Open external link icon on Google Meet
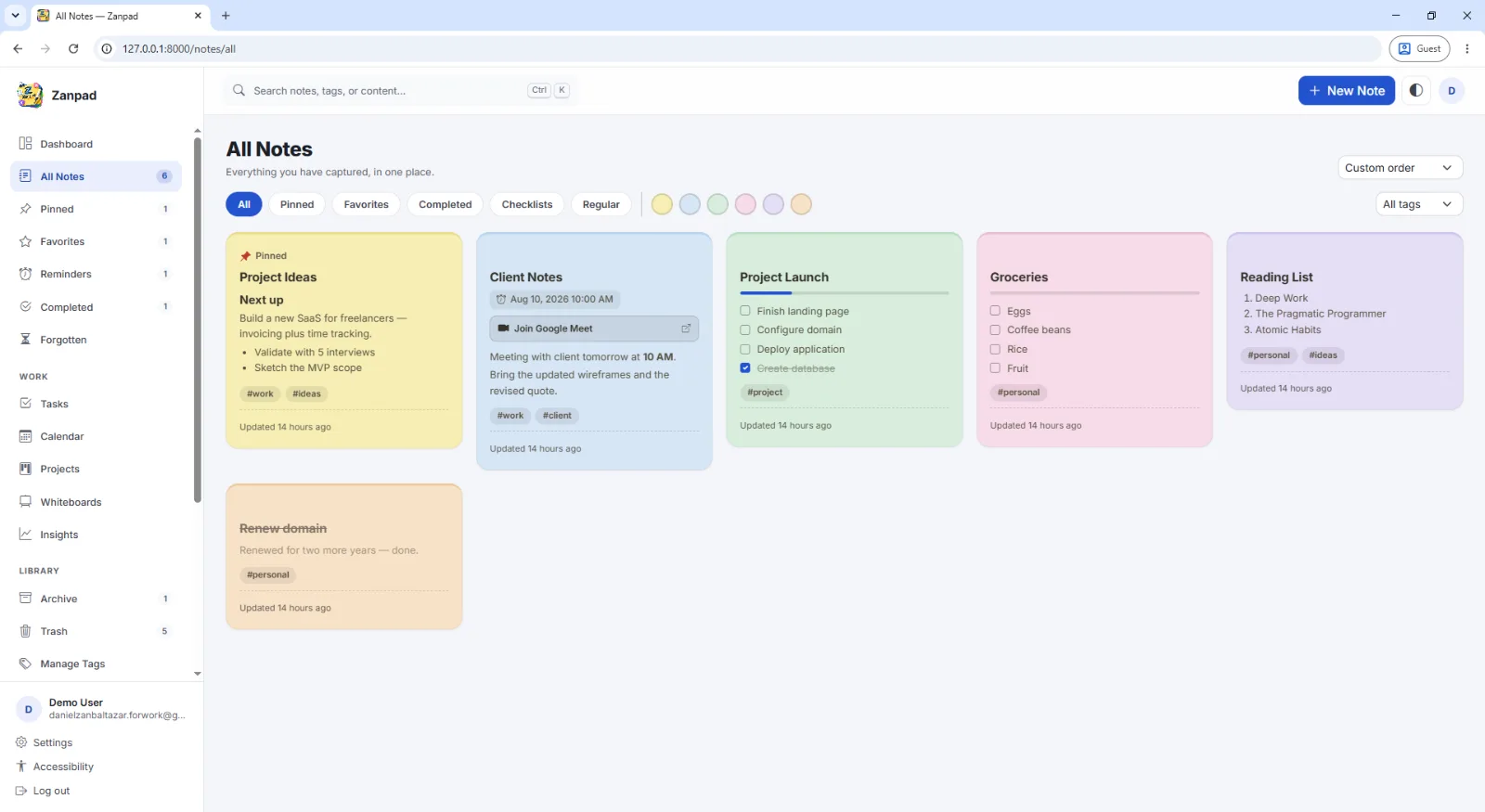 [686, 329]
